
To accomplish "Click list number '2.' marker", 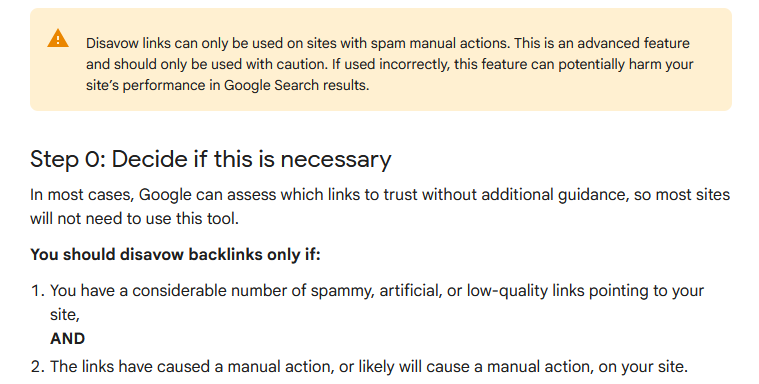I will point(38,367).
